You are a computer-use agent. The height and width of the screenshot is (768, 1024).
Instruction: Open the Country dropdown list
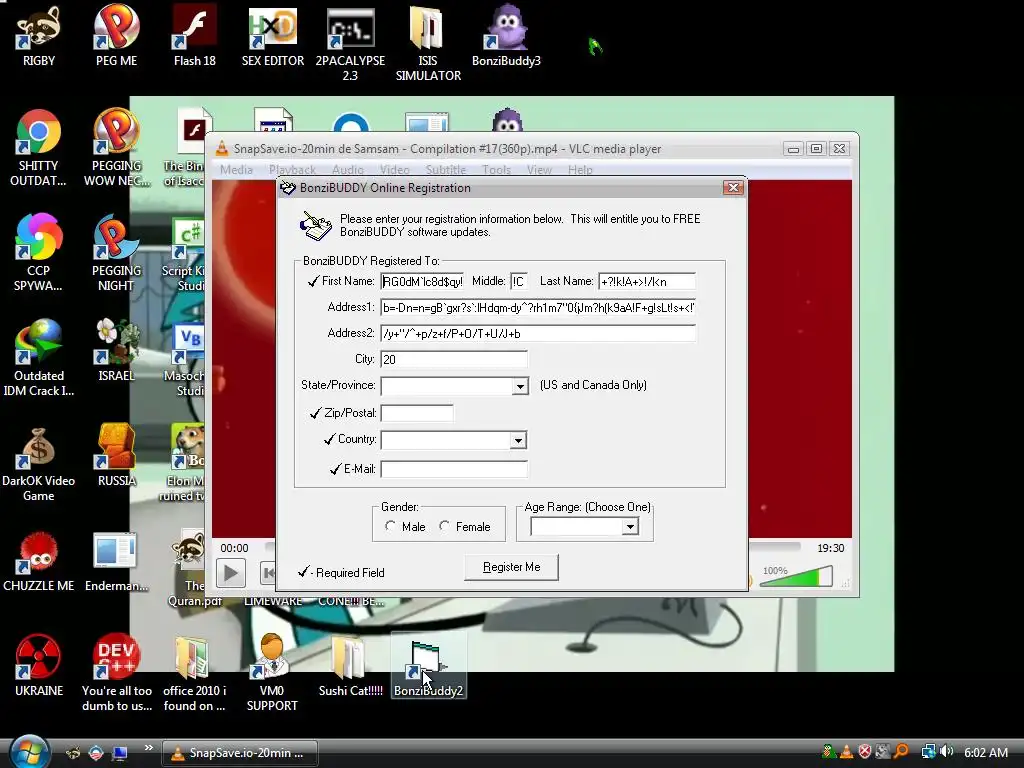(x=518, y=440)
